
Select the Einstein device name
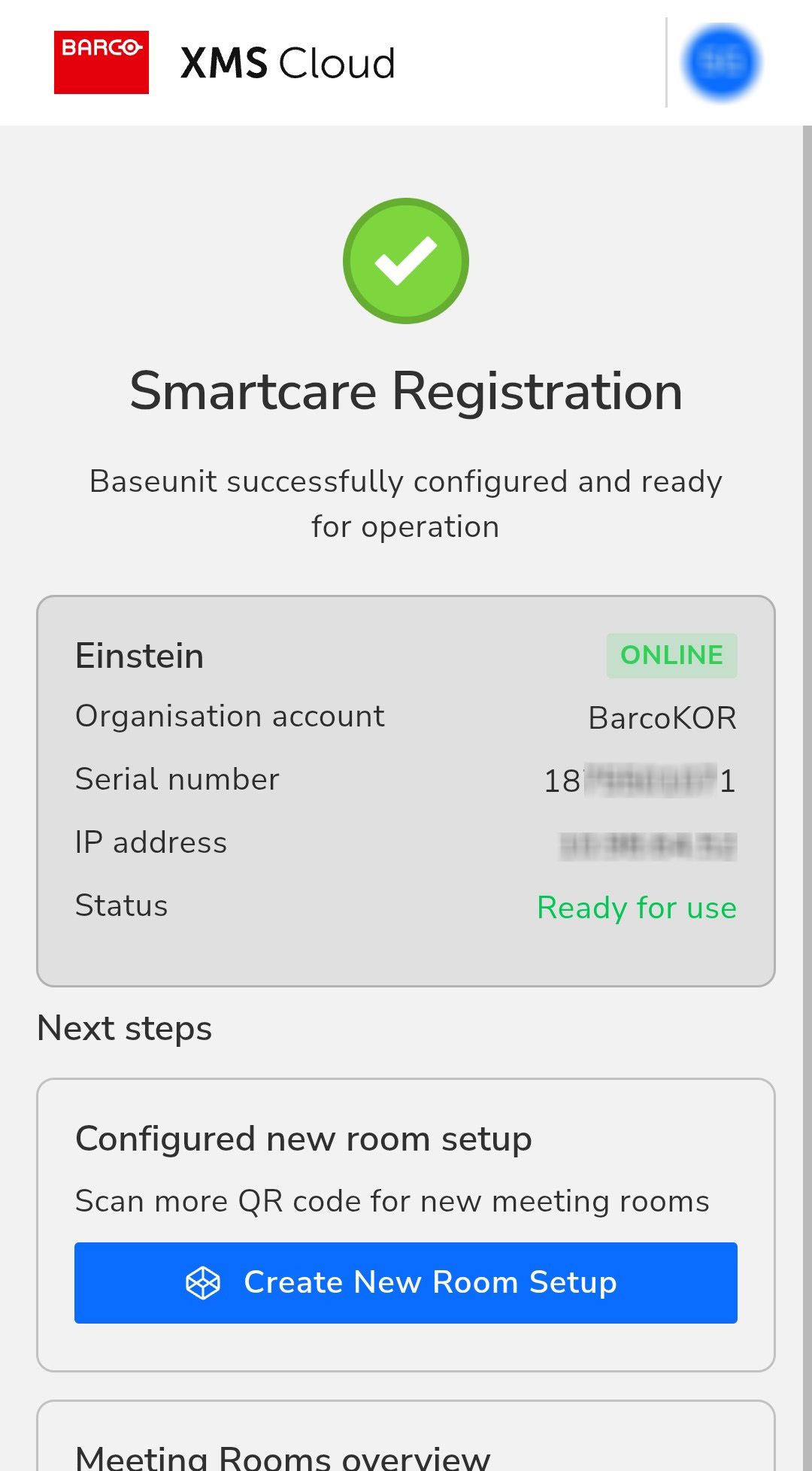coord(140,656)
